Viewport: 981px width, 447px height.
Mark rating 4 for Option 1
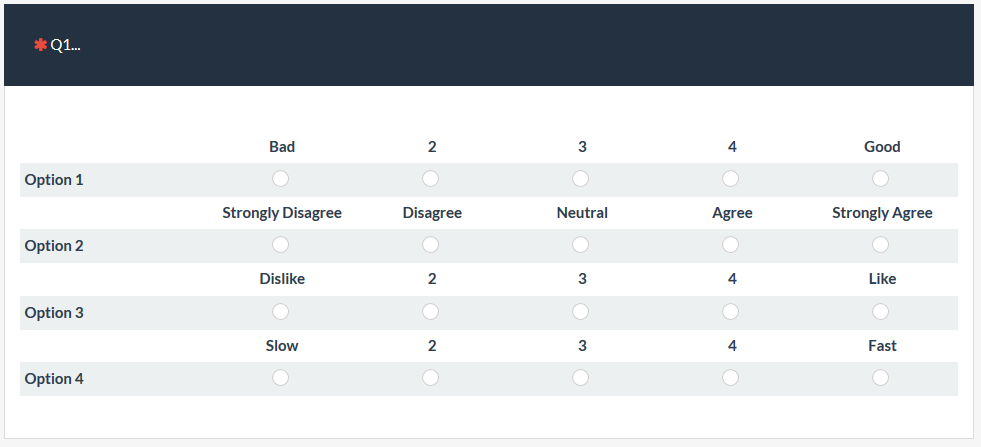[x=731, y=179]
